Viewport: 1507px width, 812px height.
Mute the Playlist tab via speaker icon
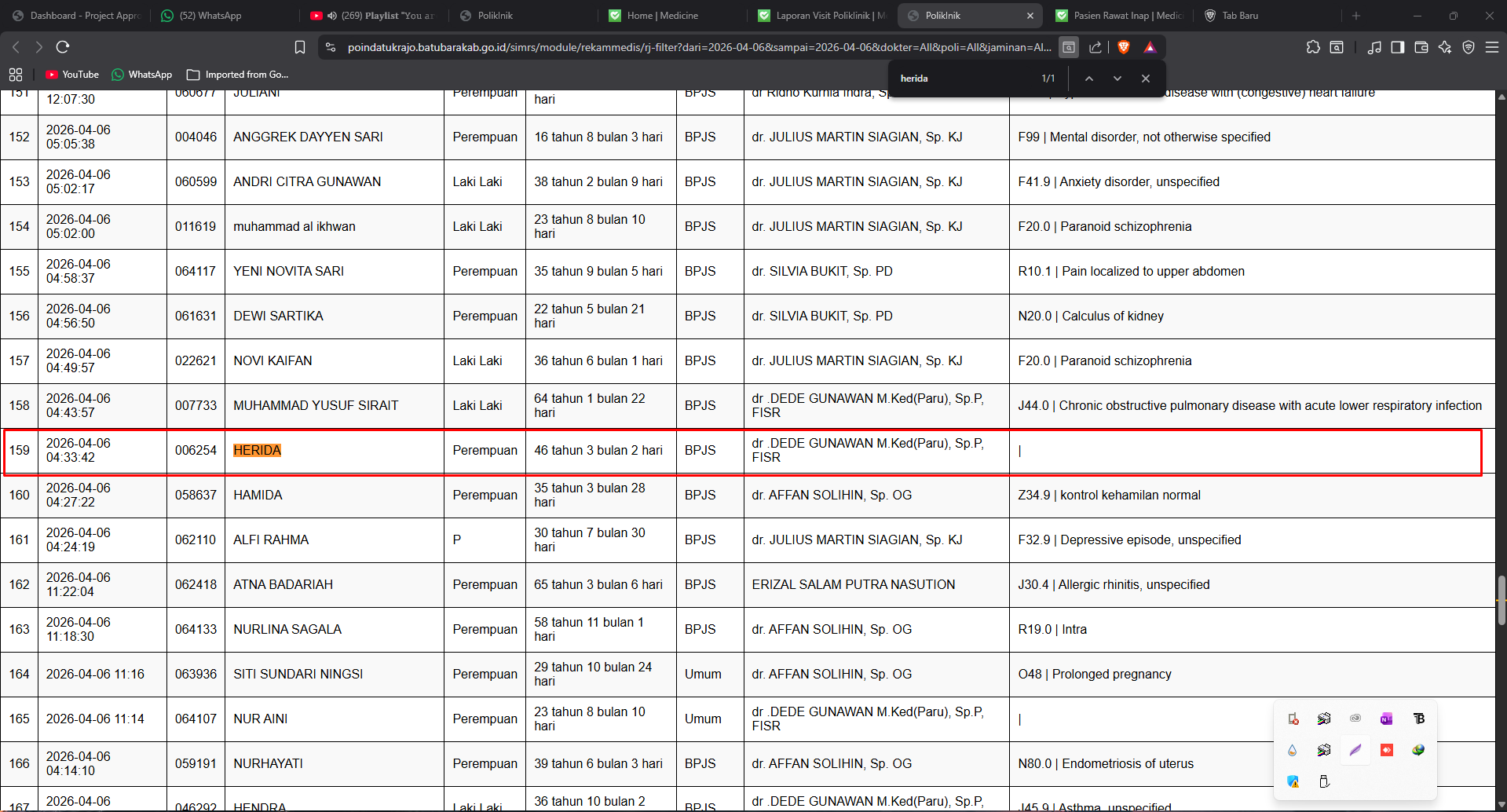331,16
